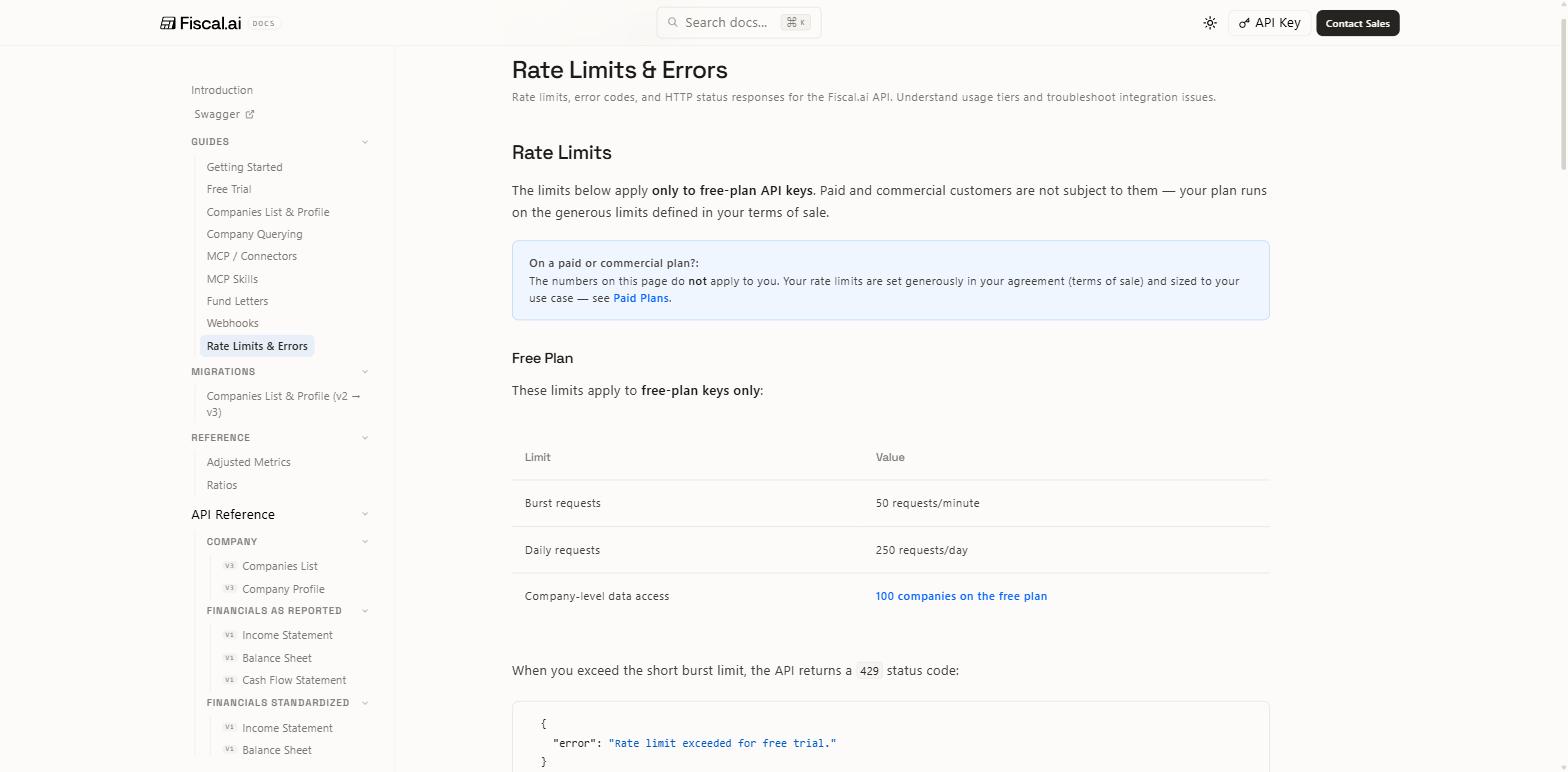Open Webhooks guide
Screen dimensions: 1568x772
(x=232, y=323)
